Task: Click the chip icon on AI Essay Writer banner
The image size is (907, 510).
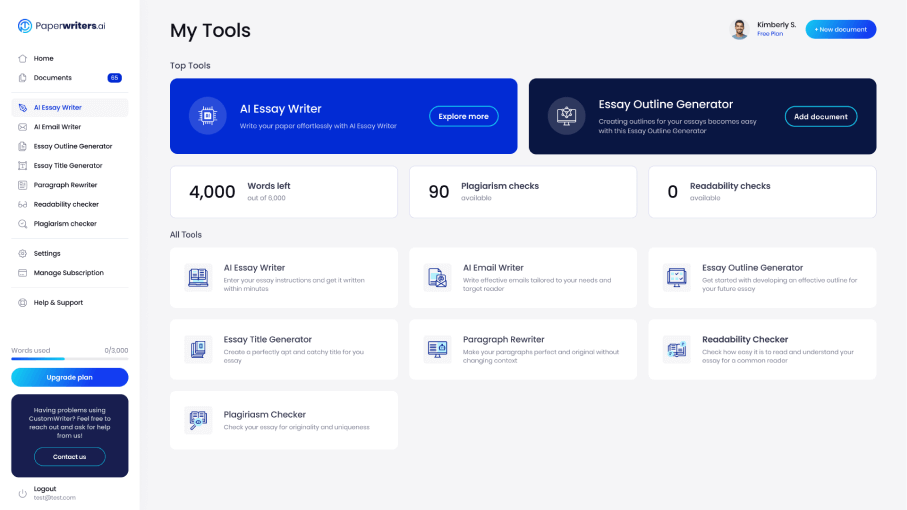Action: 208,116
